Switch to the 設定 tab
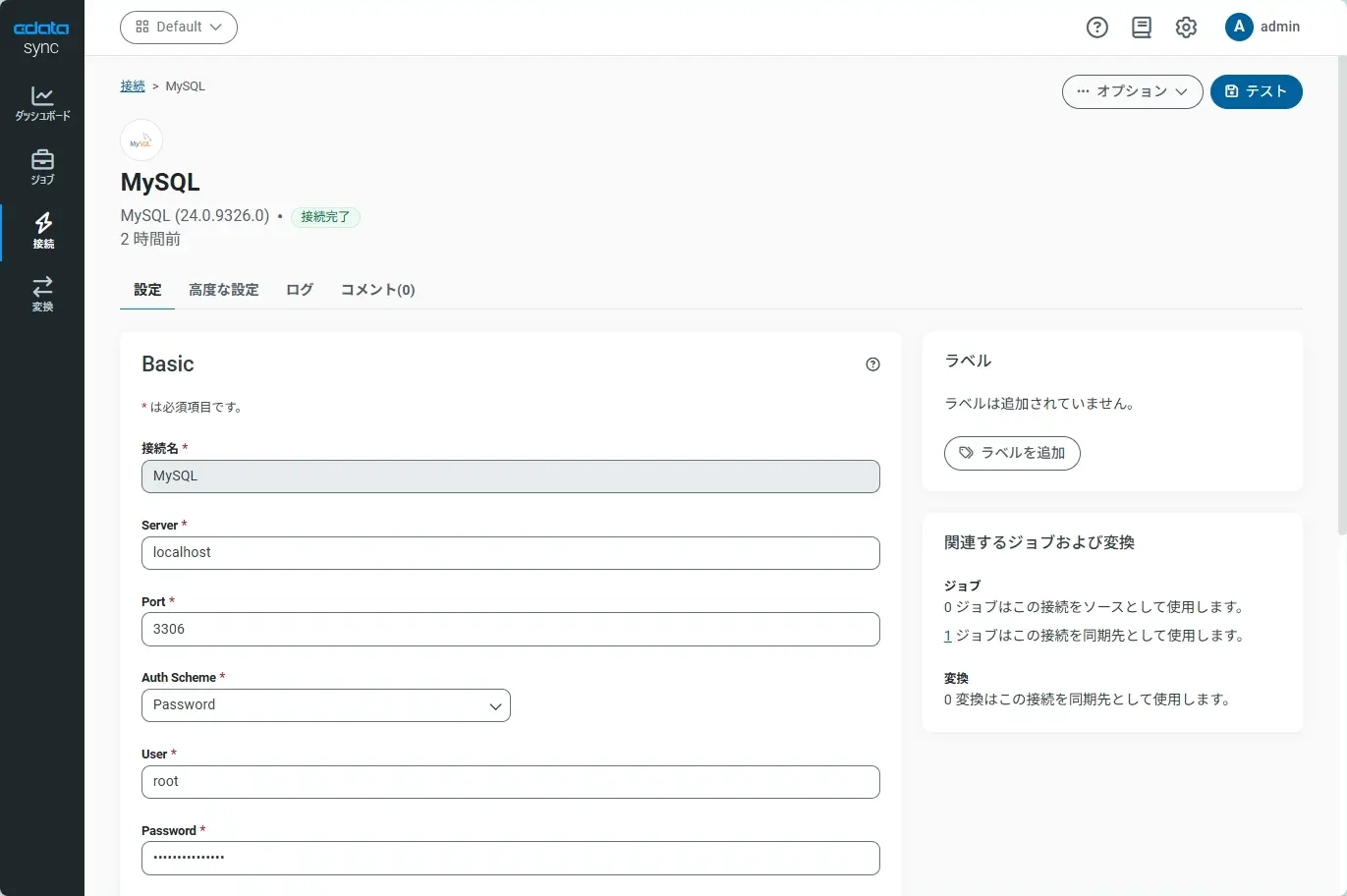Image resolution: width=1347 pixels, height=896 pixels. (147, 290)
